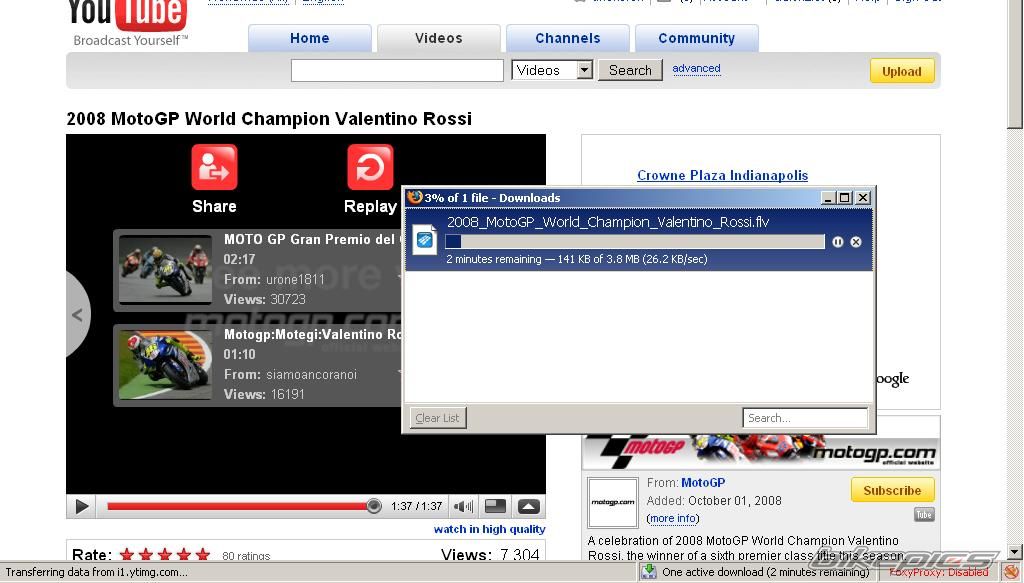Rate the video with the fifth star

[203, 555]
